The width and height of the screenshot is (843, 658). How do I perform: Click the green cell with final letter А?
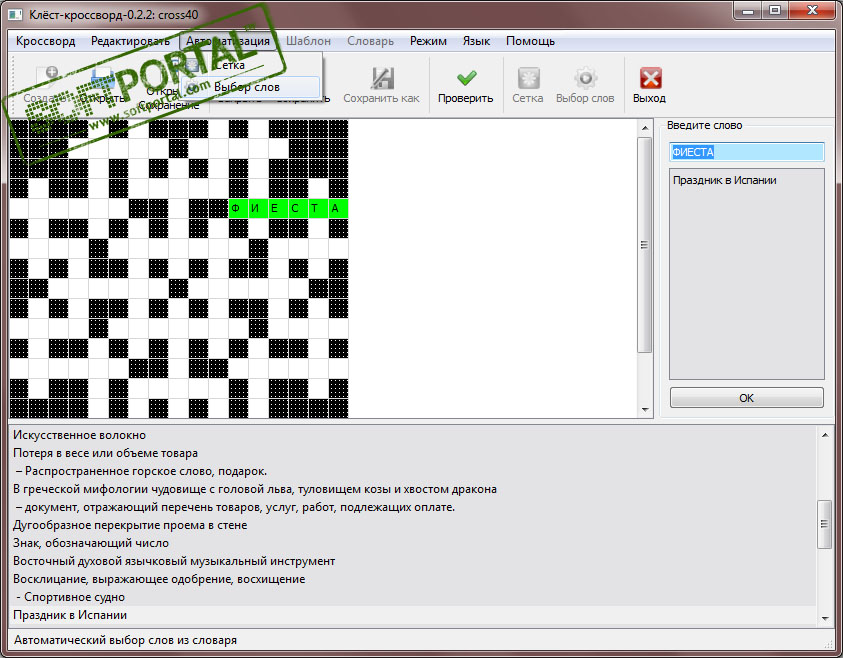(338, 209)
